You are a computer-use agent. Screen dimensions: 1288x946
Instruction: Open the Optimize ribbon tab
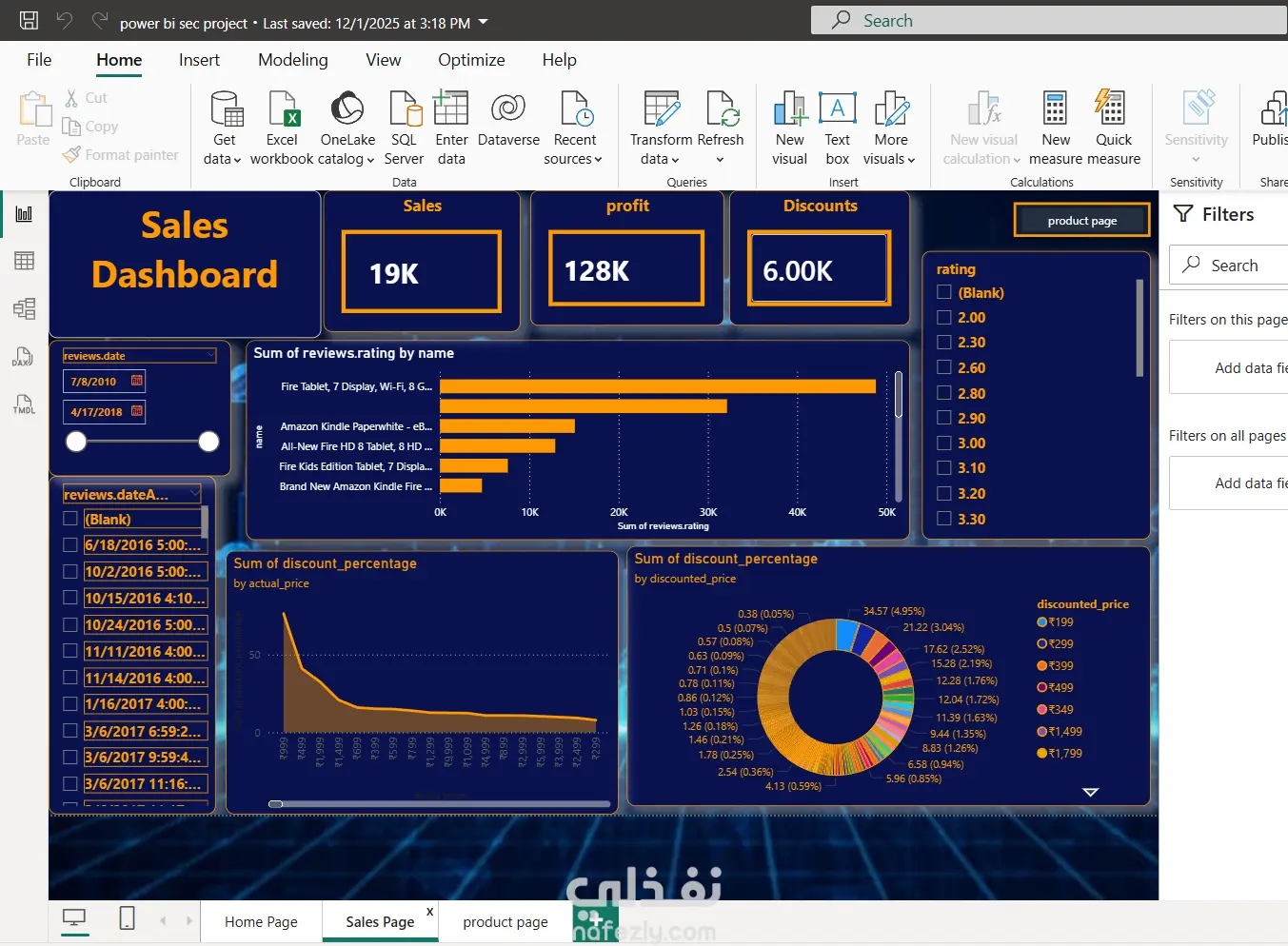471,60
